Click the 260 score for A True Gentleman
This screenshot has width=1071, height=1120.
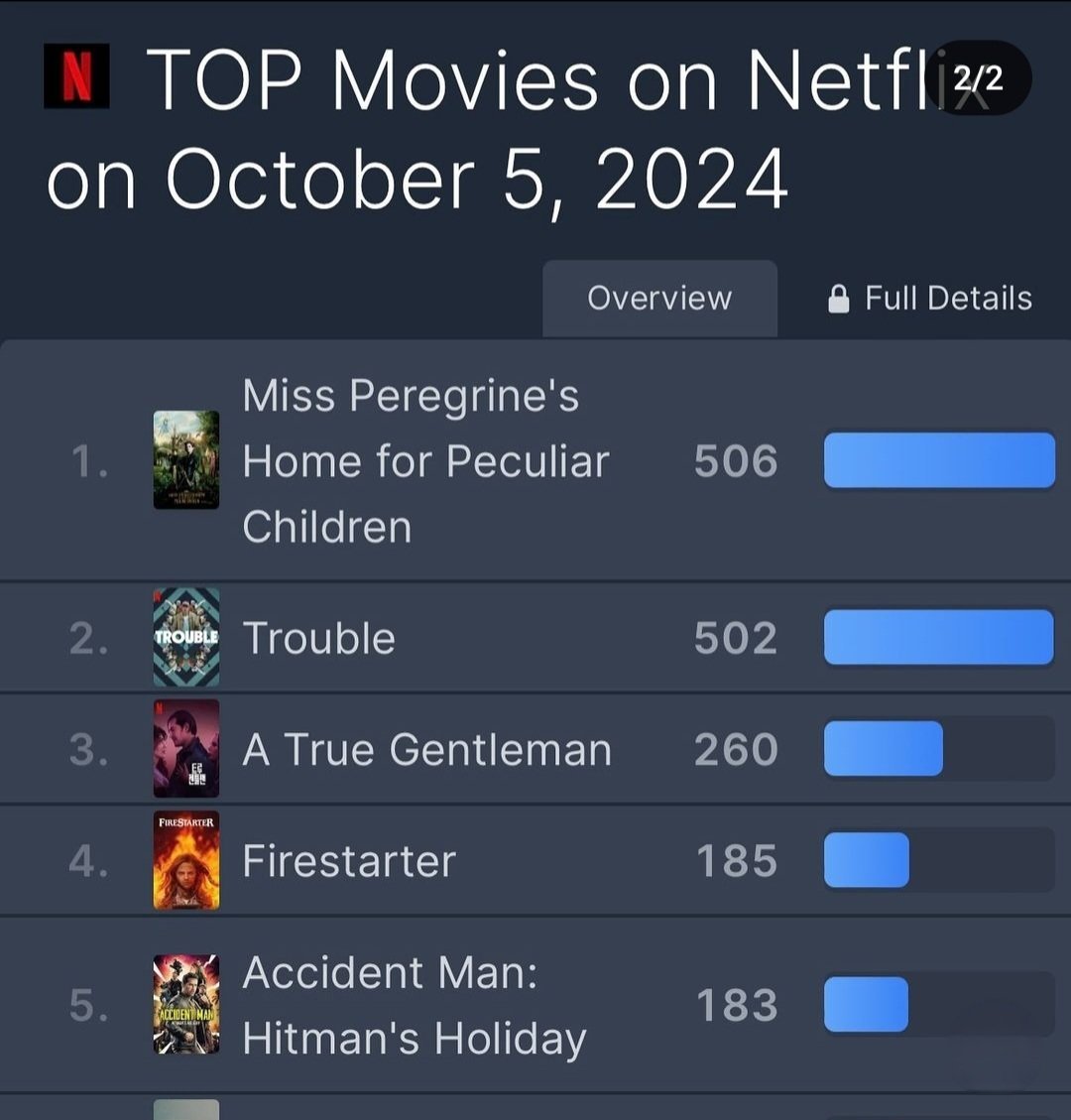pos(736,750)
